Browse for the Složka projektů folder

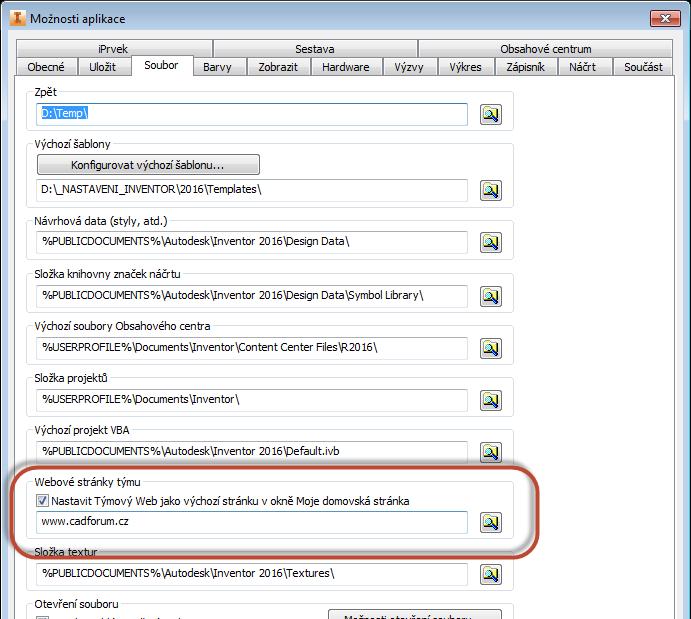490,400
